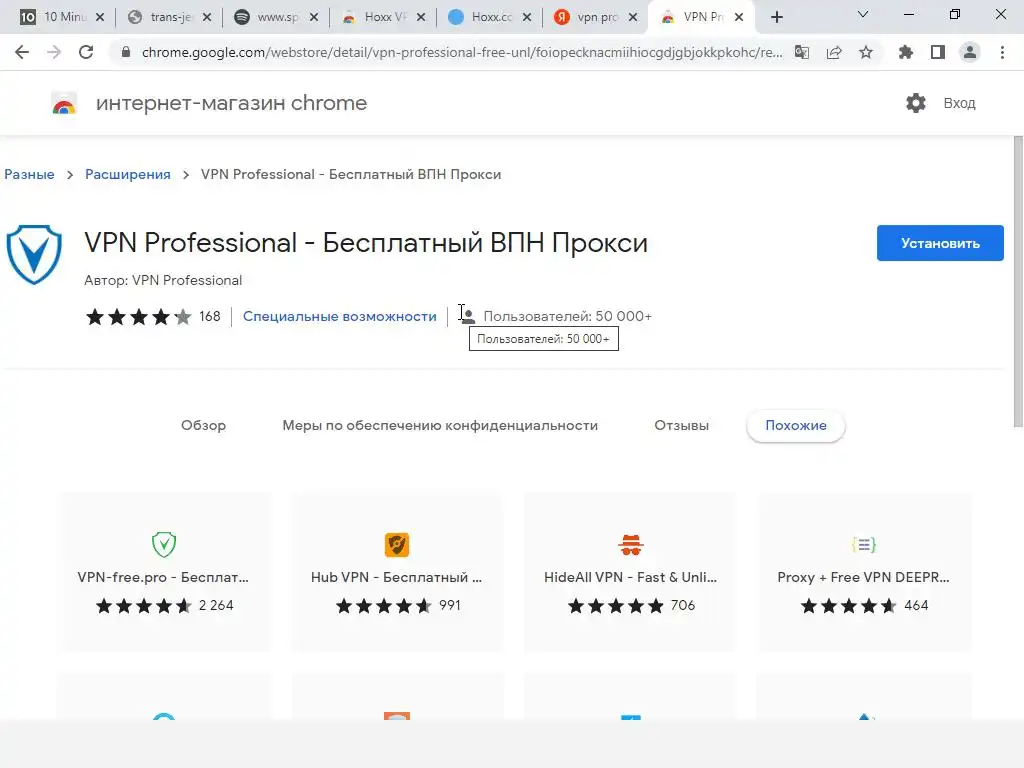Click the 464 rating count

tap(916, 605)
